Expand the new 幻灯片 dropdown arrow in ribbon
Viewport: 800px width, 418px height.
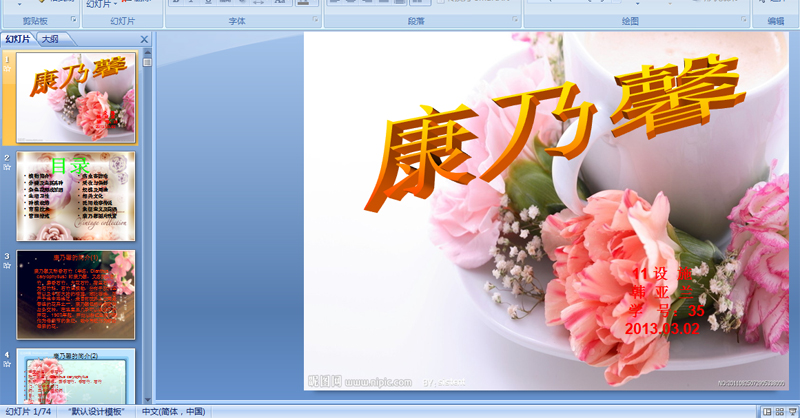point(116,4)
